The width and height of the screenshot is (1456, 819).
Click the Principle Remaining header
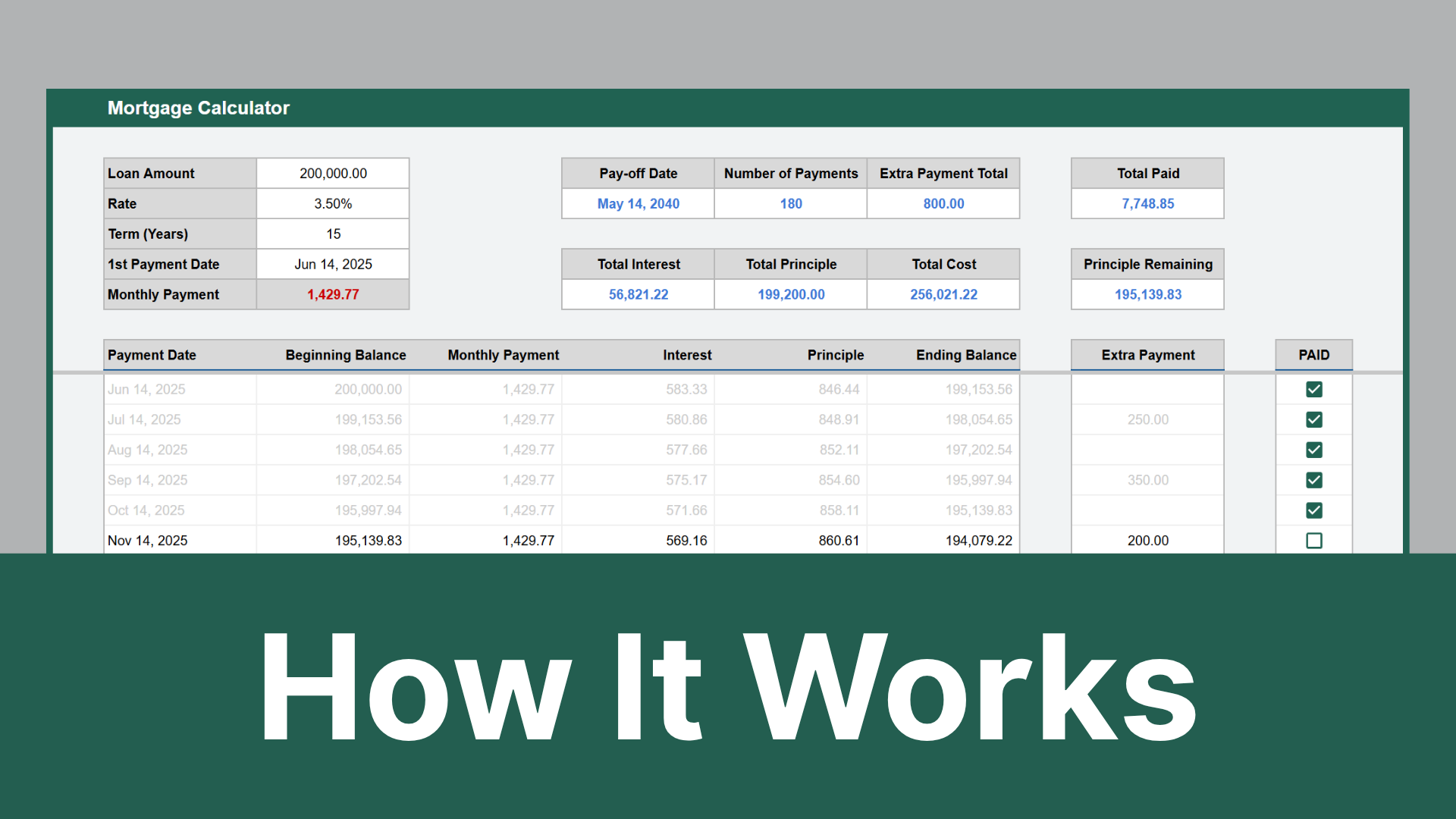pyautogui.click(x=1147, y=264)
